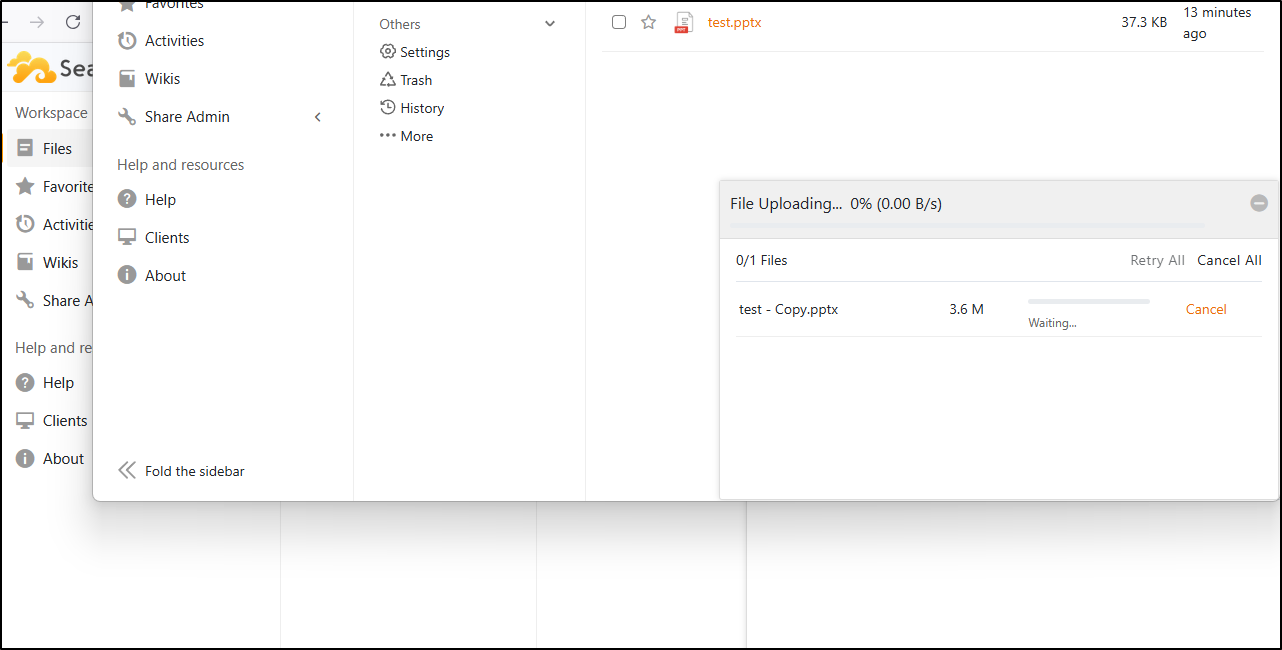The height and width of the screenshot is (650, 1282).
Task: Click the Share Admin wrench icon
Action: click(127, 117)
